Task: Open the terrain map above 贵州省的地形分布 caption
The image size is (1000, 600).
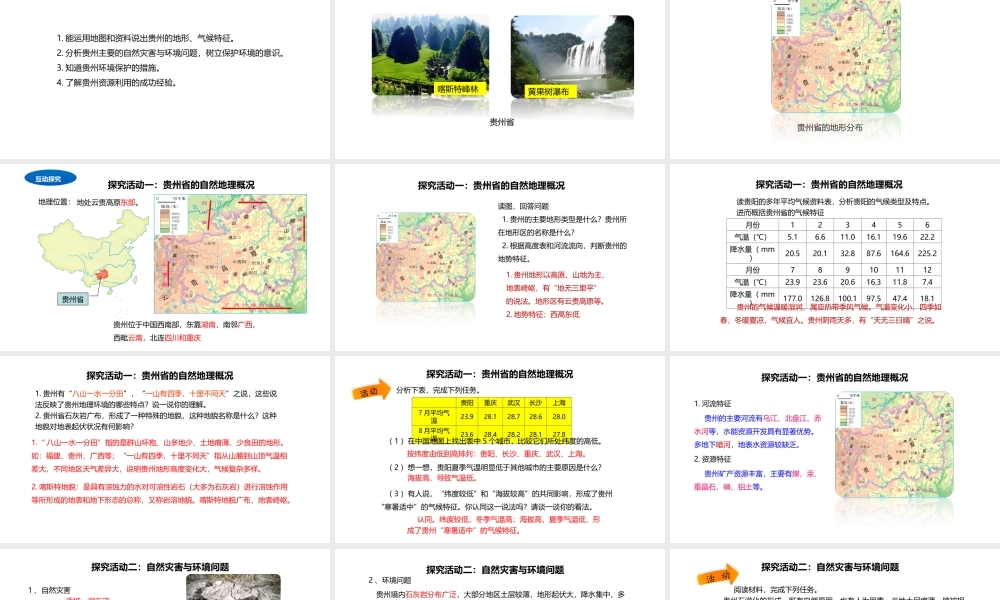Action: [836, 56]
